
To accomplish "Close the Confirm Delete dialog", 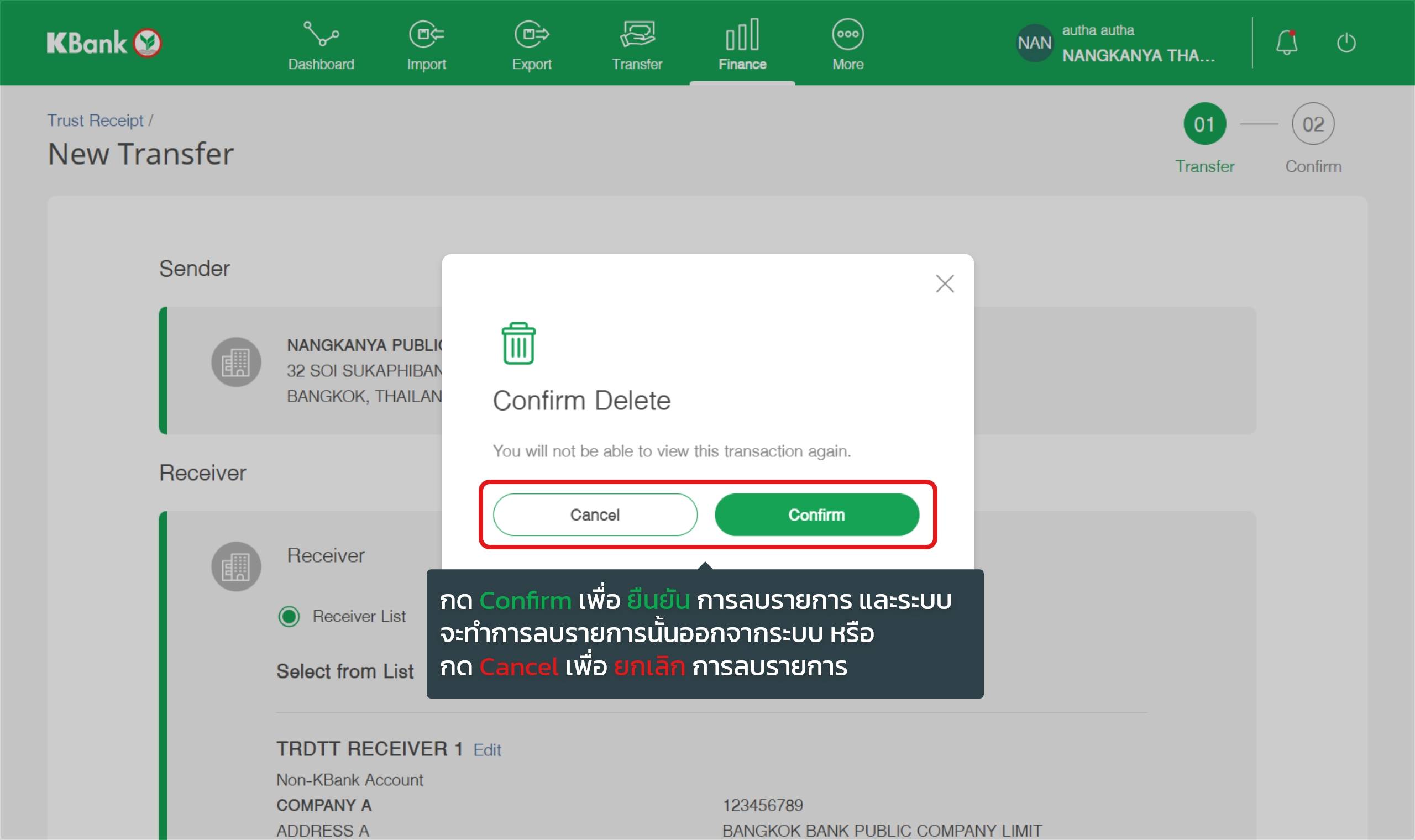I will pos(945,283).
